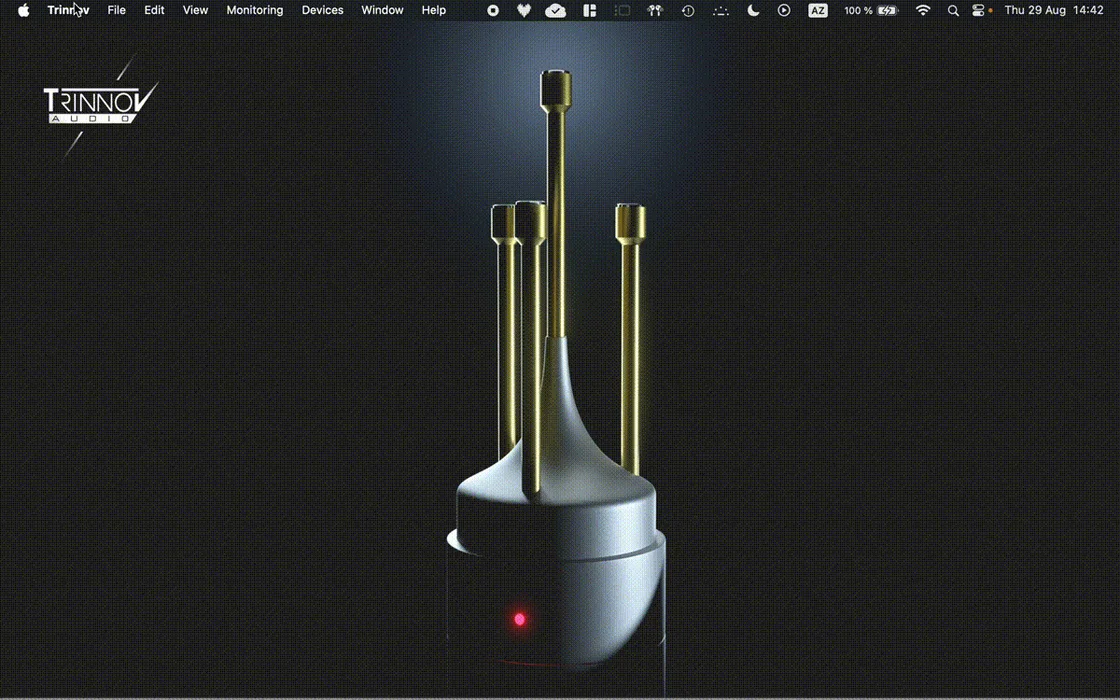Open the Apple menu
The height and width of the screenshot is (700, 1120).
click(x=23, y=10)
